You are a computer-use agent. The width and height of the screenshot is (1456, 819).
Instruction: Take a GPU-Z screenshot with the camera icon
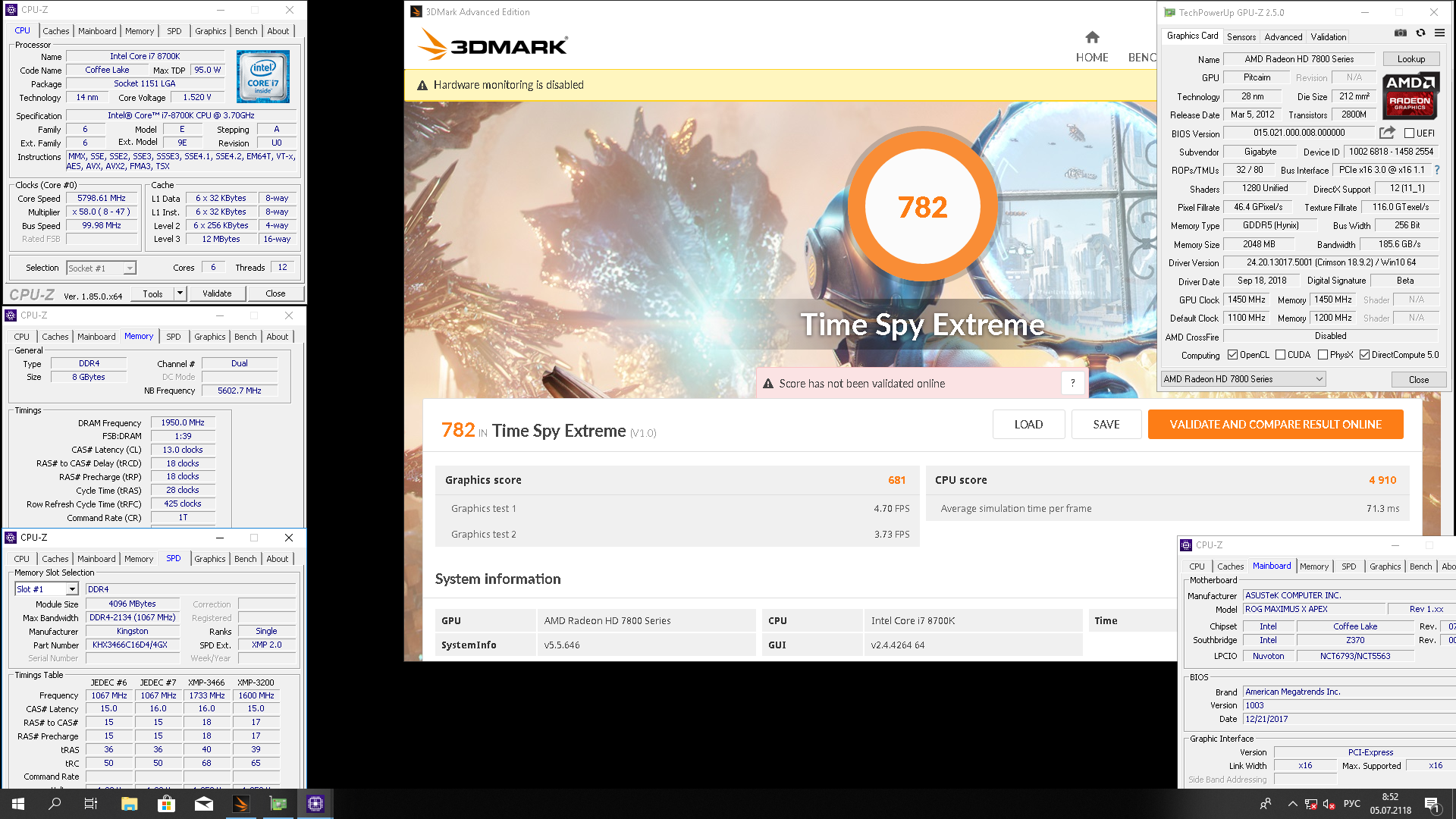coord(1401,33)
